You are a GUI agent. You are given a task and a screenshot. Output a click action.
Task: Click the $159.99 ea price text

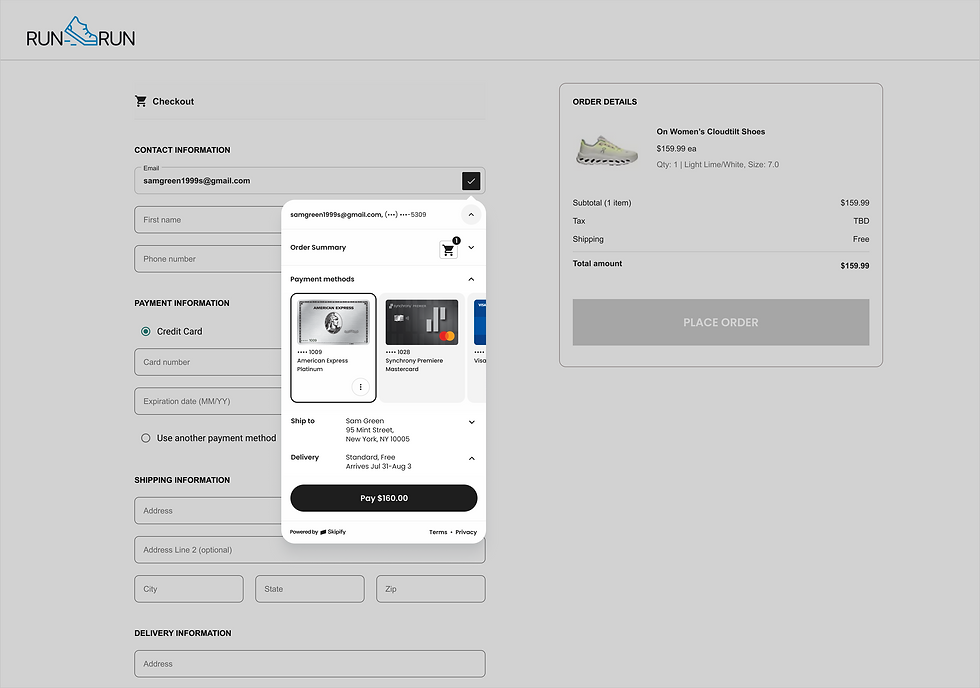pos(676,149)
